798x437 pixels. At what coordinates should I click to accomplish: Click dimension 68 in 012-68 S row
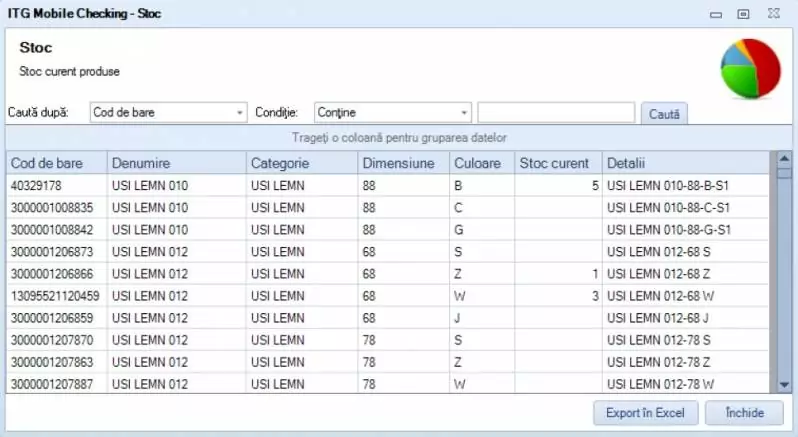(404, 252)
